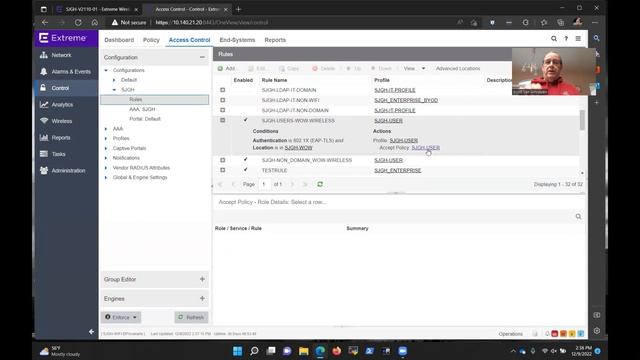Open Firefox from taskbar

point(336,351)
